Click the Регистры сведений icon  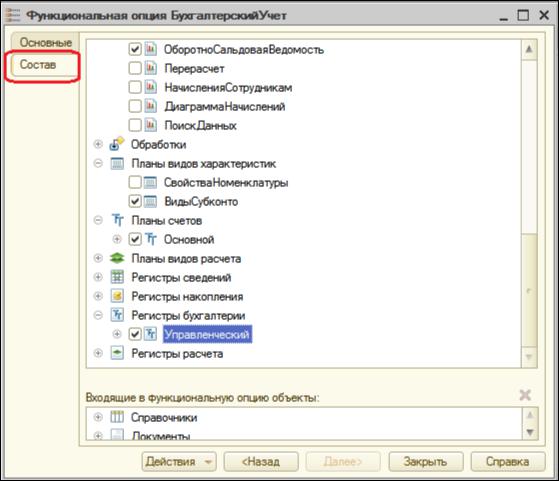pyautogui.click(x=117, y=277)
